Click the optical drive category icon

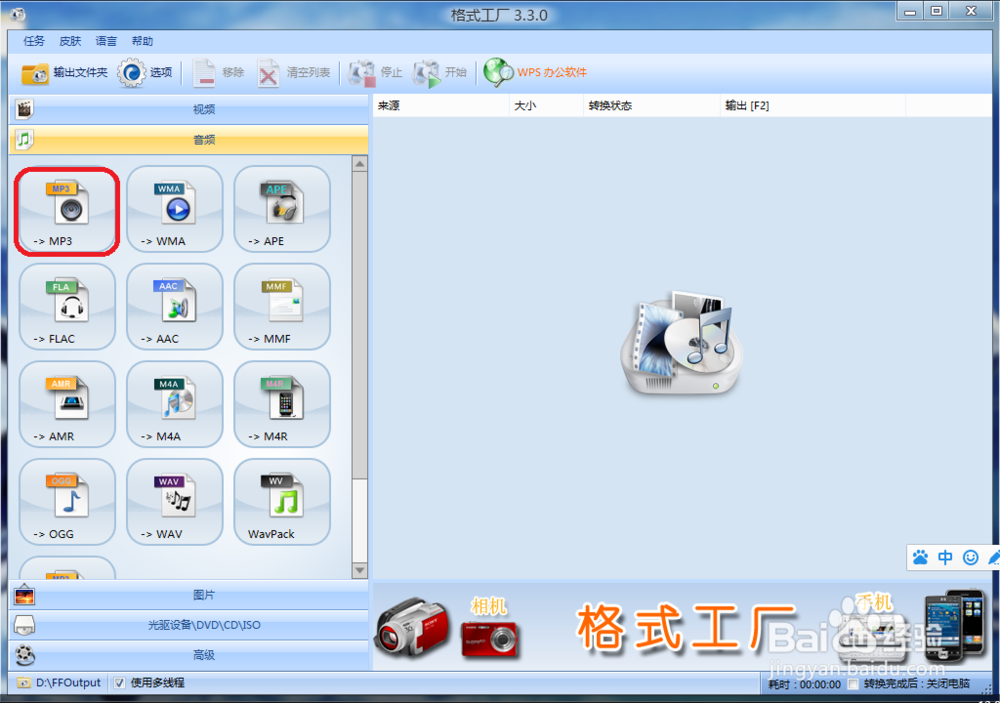pyautogui.click(x=24, y=625)
